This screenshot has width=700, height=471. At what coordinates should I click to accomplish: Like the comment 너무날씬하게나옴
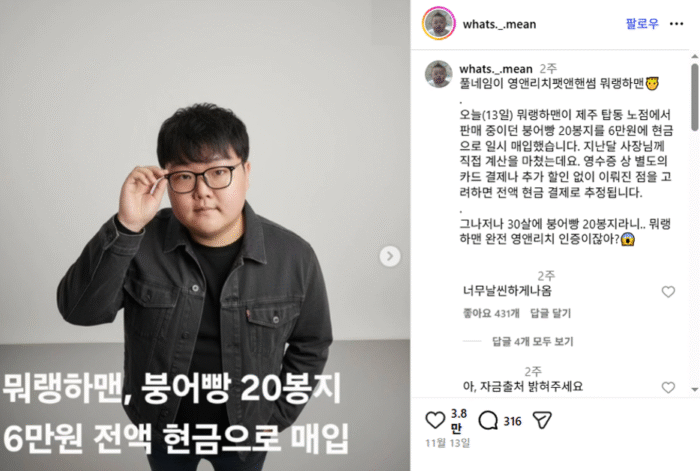[x=668, y=292]
